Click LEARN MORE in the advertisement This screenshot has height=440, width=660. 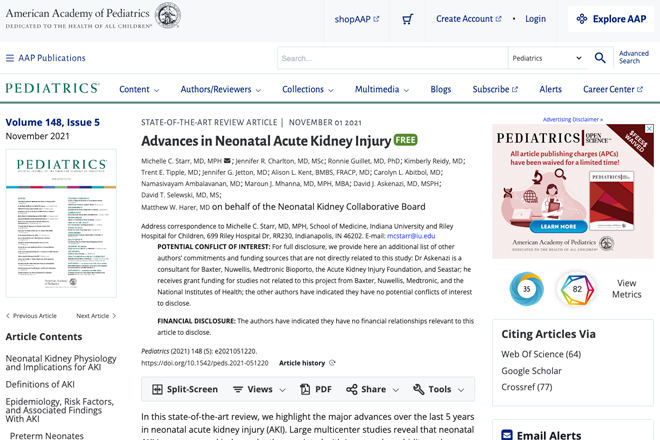click(558, 227)
